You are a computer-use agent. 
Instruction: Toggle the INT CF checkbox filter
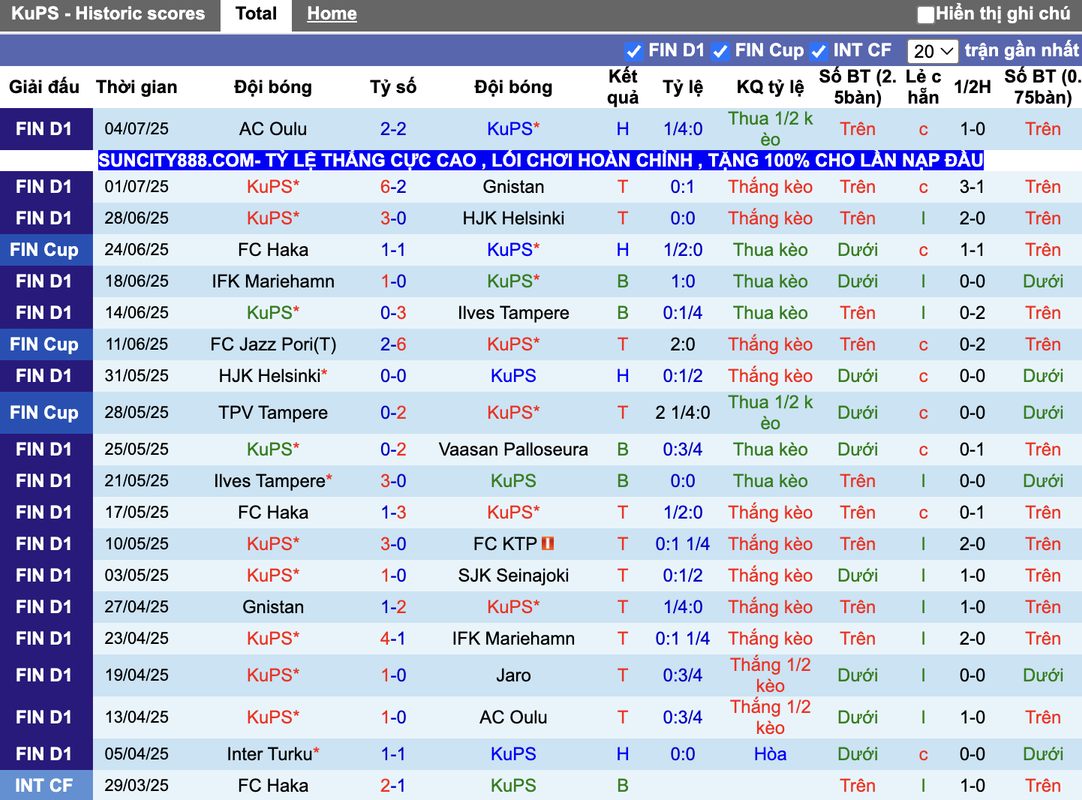click(x=819, y=51)
